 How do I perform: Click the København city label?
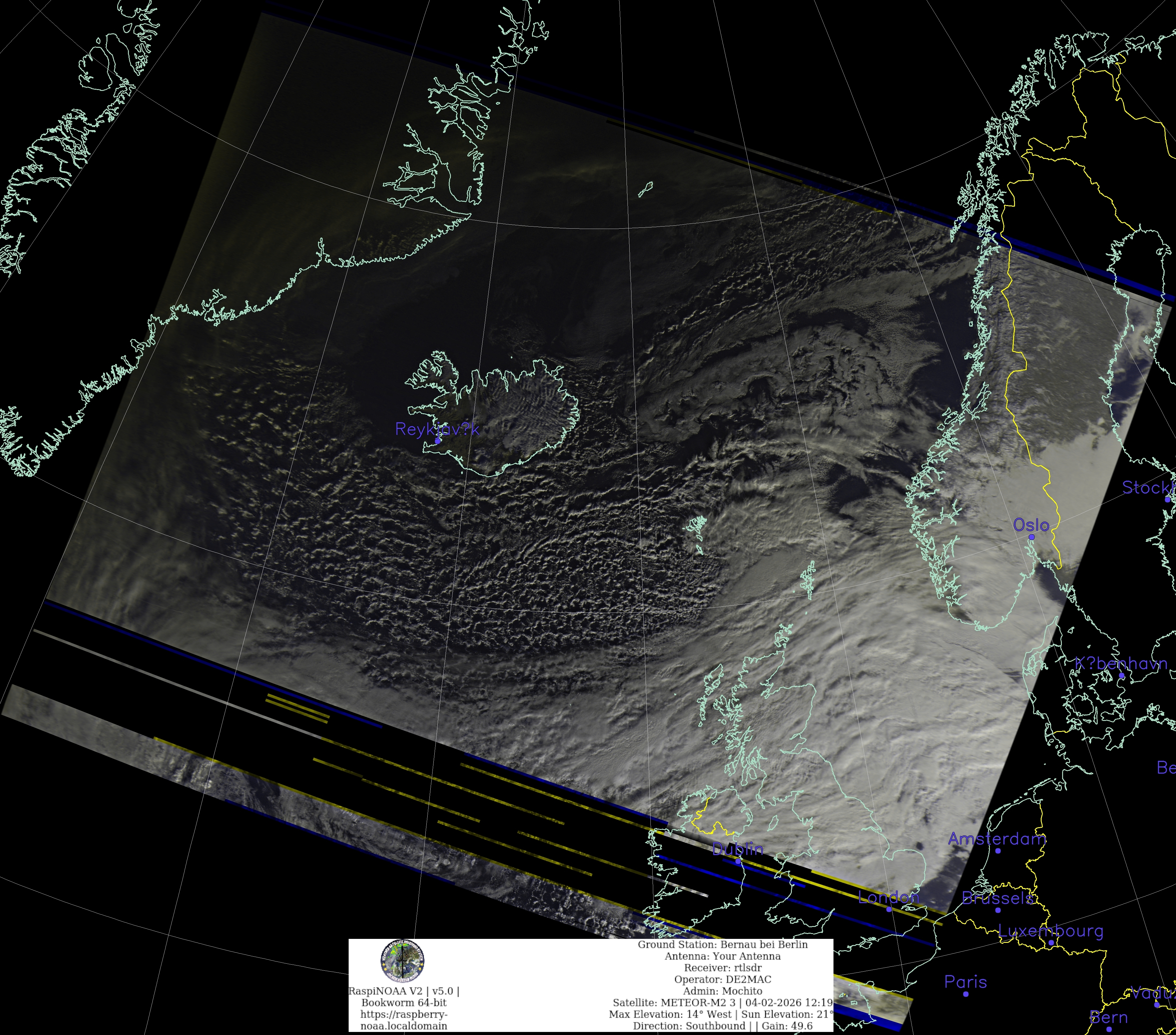tap(1121, 664)
